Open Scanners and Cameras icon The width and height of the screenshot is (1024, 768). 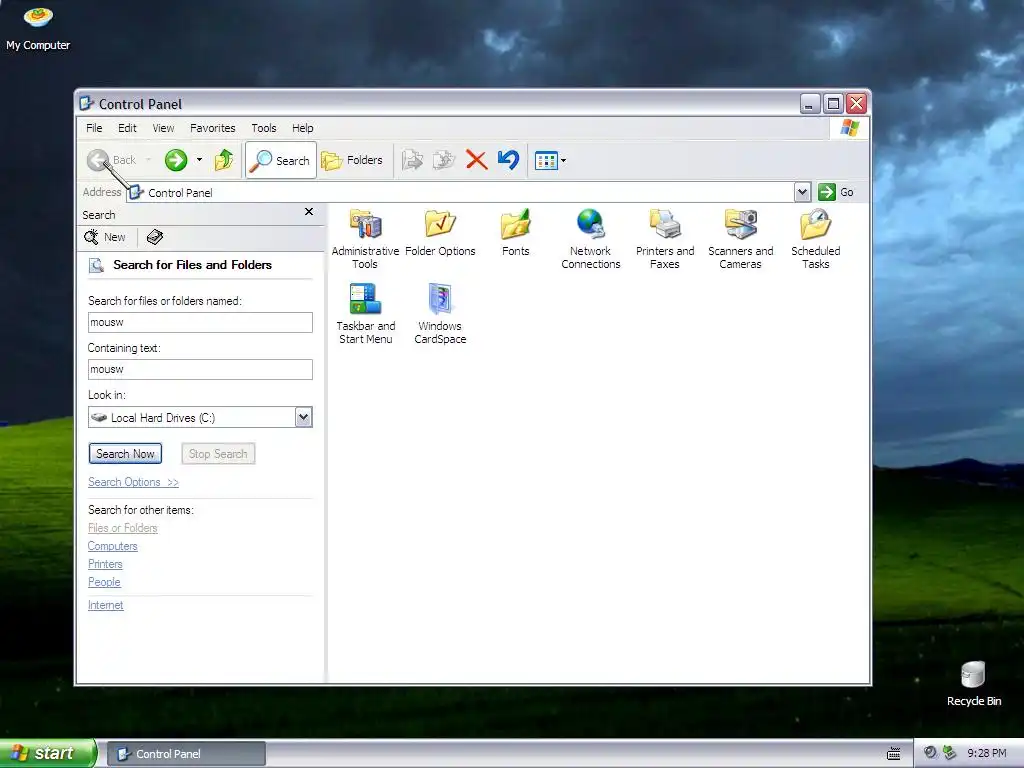pyautogui.click(x=740, y=239)
